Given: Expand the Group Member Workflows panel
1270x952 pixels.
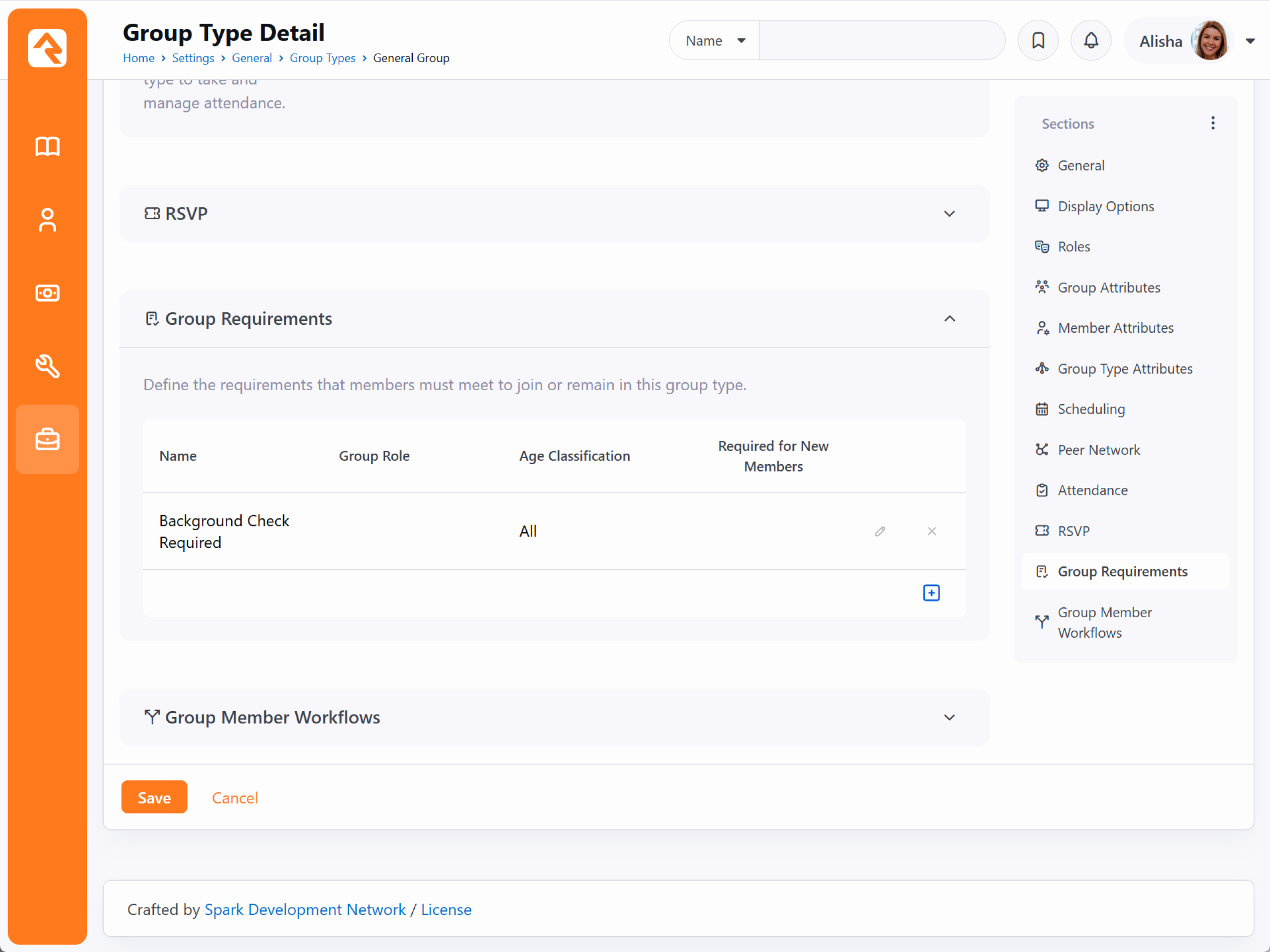Looking at the screenshot, I should tap(949, 717).
